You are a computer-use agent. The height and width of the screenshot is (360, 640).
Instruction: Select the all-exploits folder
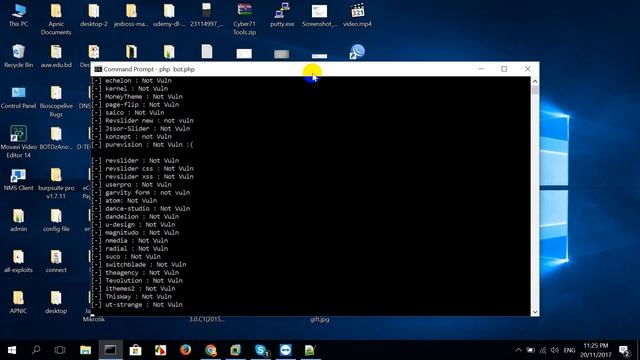pos(18,261)
